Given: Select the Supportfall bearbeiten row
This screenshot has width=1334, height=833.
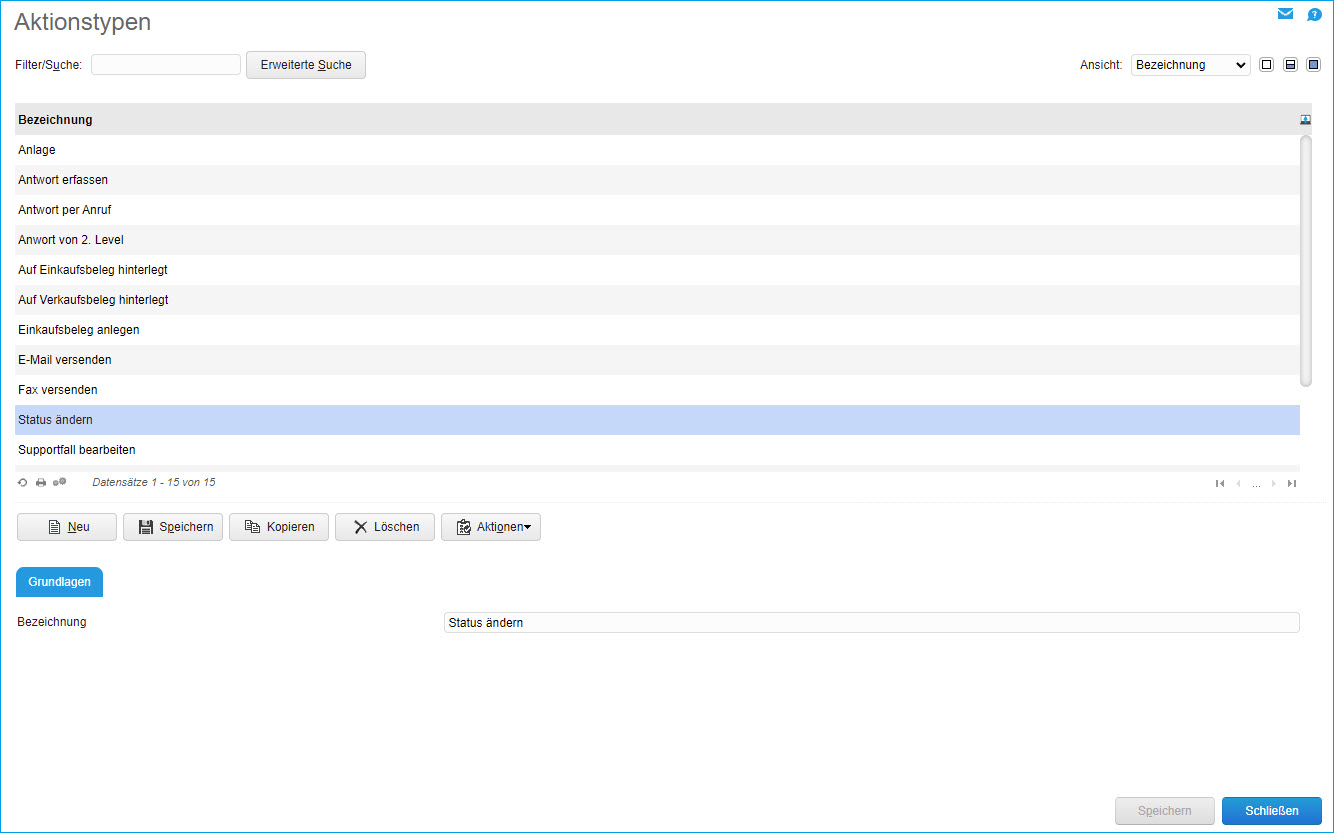Looking at the screenshot, I should pyautogui.click(x=657, y=450).
